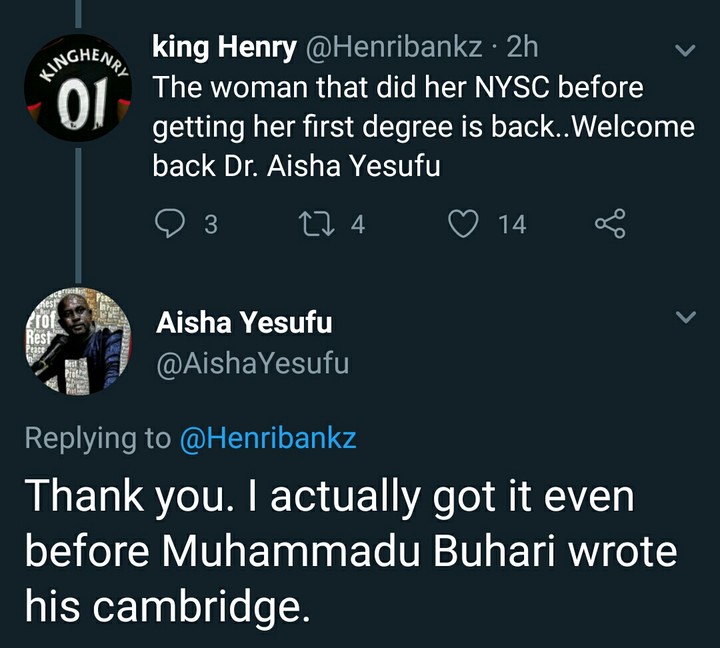Viewport: 720px width, 648px height.
Task: Open the tweet via its 2h timestamp
Action: pos(523,47)
